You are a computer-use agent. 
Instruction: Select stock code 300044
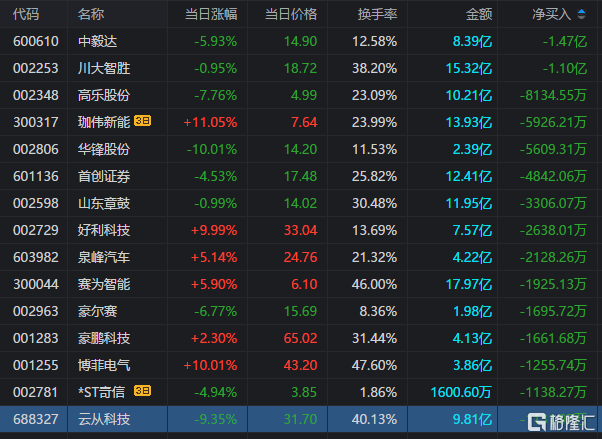coord(36,284)
